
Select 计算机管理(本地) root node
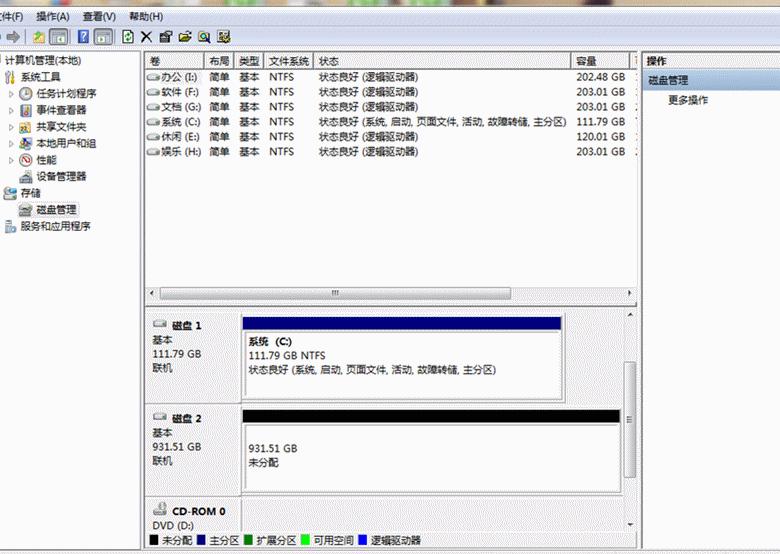pos(43,61)
